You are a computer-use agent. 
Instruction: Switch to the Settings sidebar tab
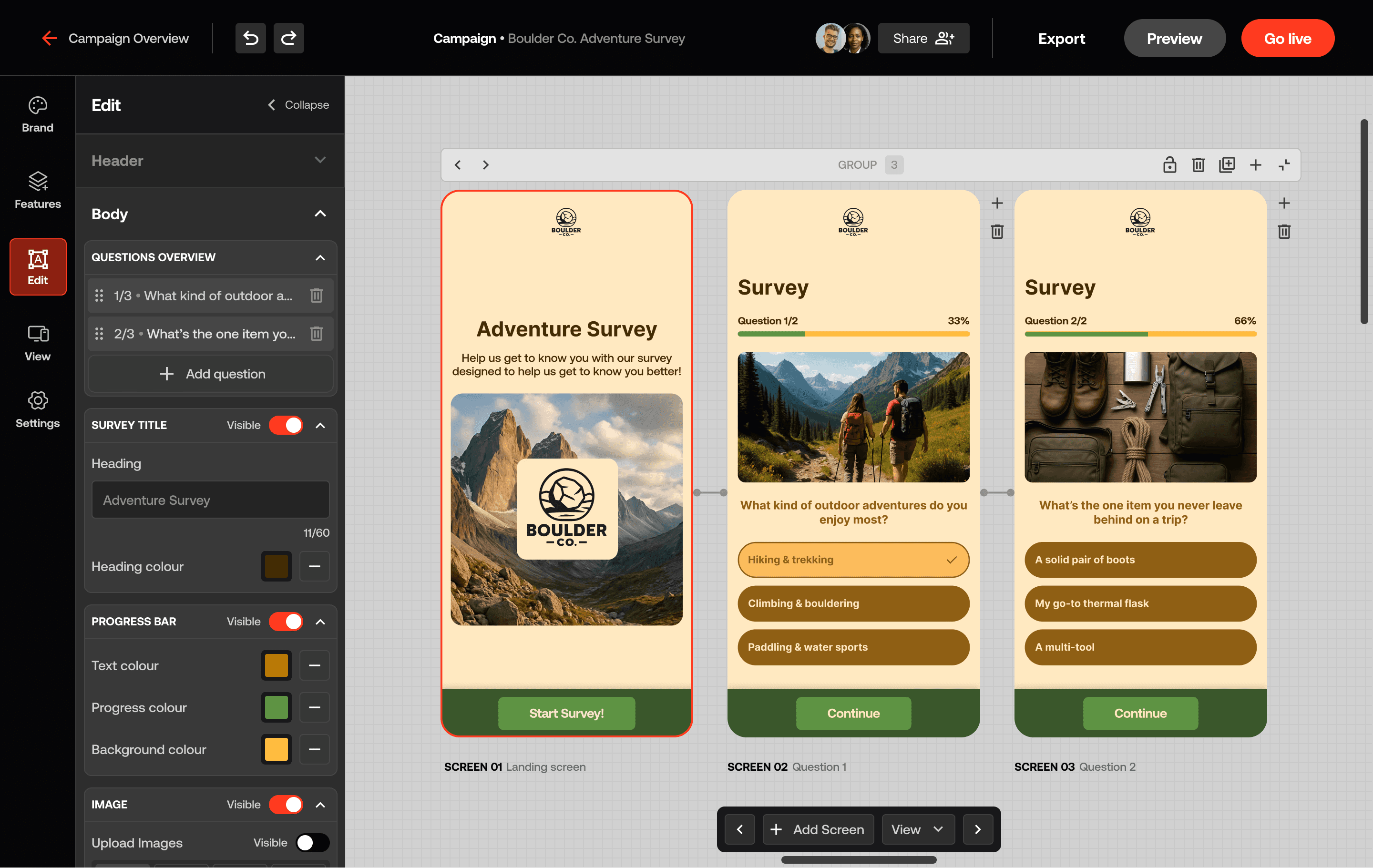pos(38,410)
